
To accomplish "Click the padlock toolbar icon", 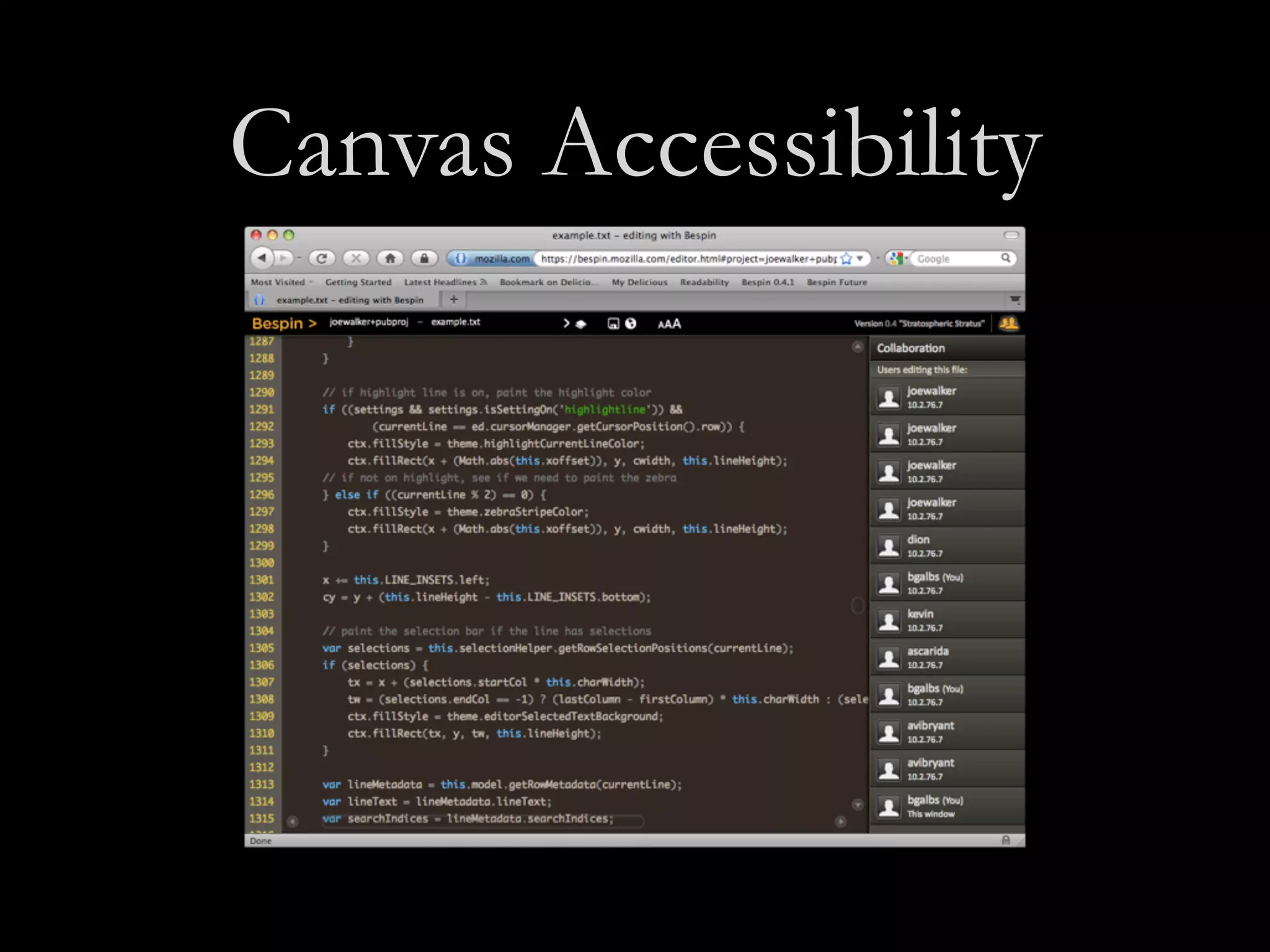I will coord(424,258).
